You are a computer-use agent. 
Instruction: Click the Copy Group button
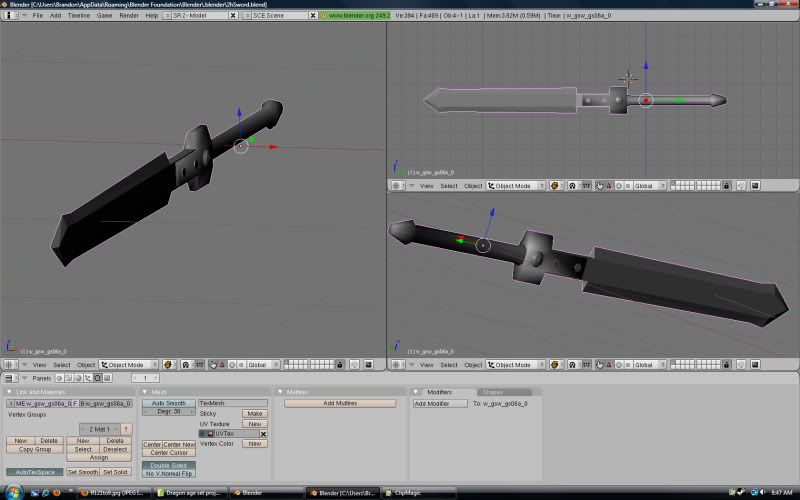(35, 449)
